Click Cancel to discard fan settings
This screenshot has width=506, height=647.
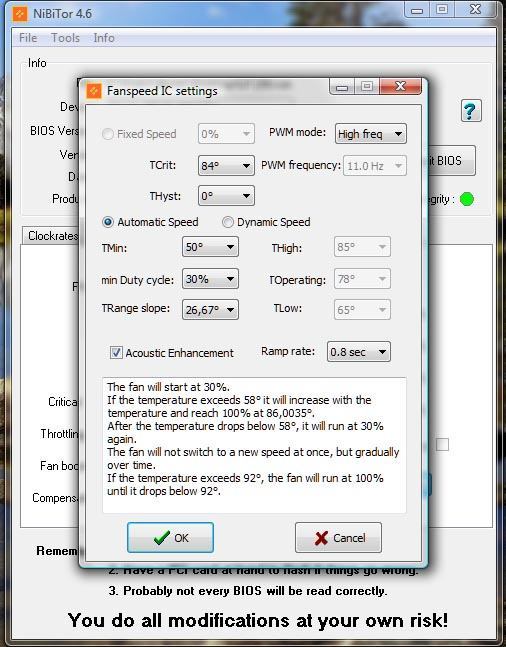point(338,537)
